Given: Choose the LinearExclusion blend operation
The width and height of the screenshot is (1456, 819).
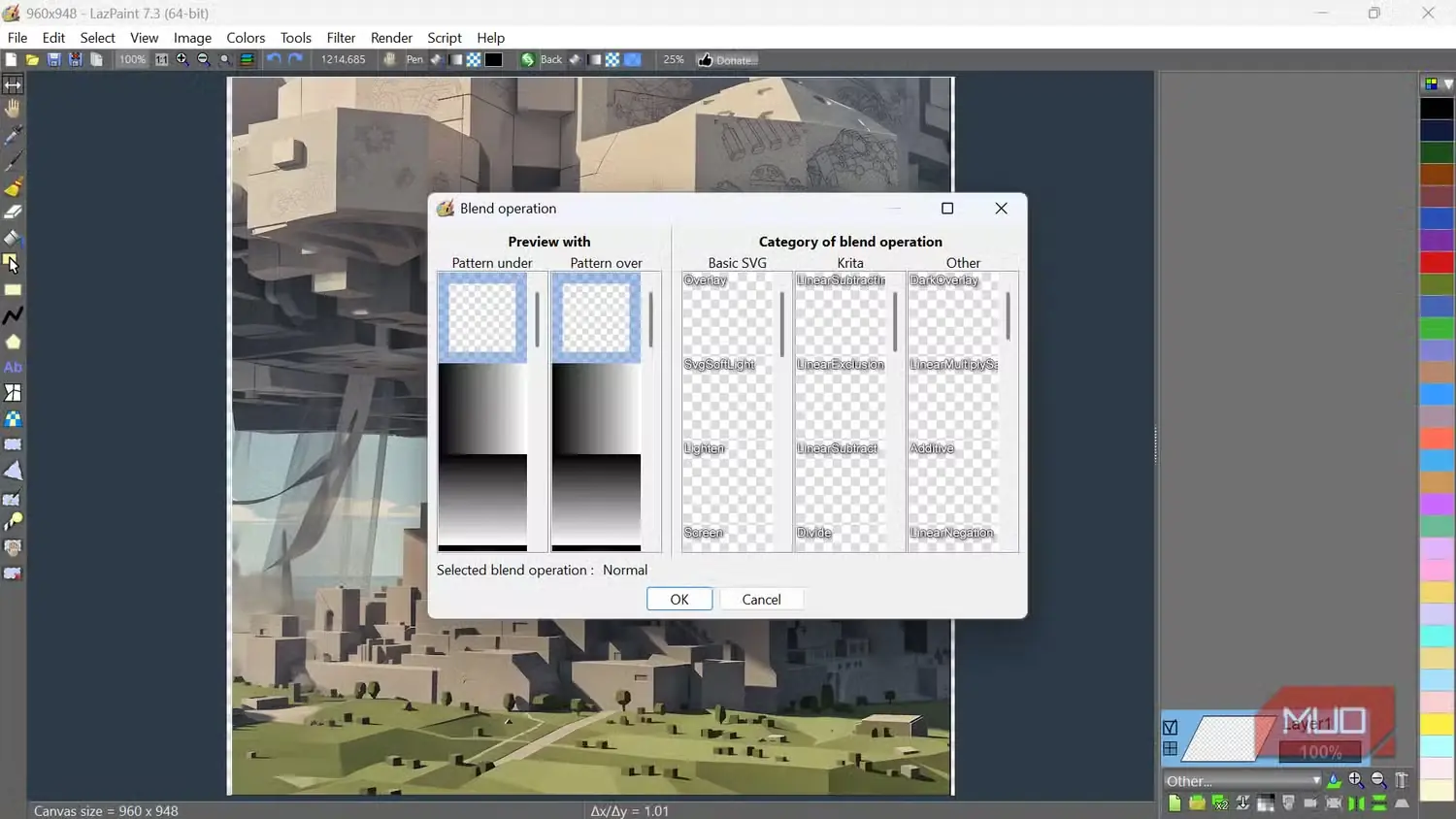Looking at the screenshot, I should 842,397.
